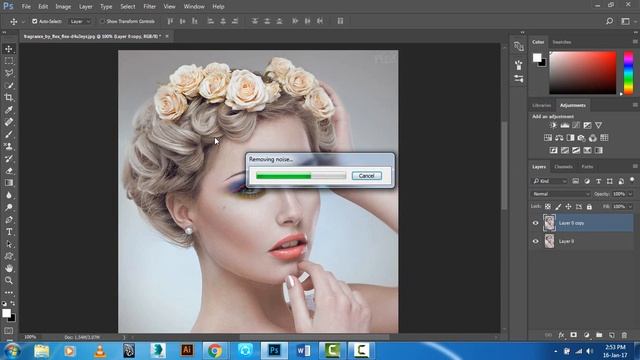Enable Show Transform Controls checkbox
640x360 pixels.
pos(102,21)
